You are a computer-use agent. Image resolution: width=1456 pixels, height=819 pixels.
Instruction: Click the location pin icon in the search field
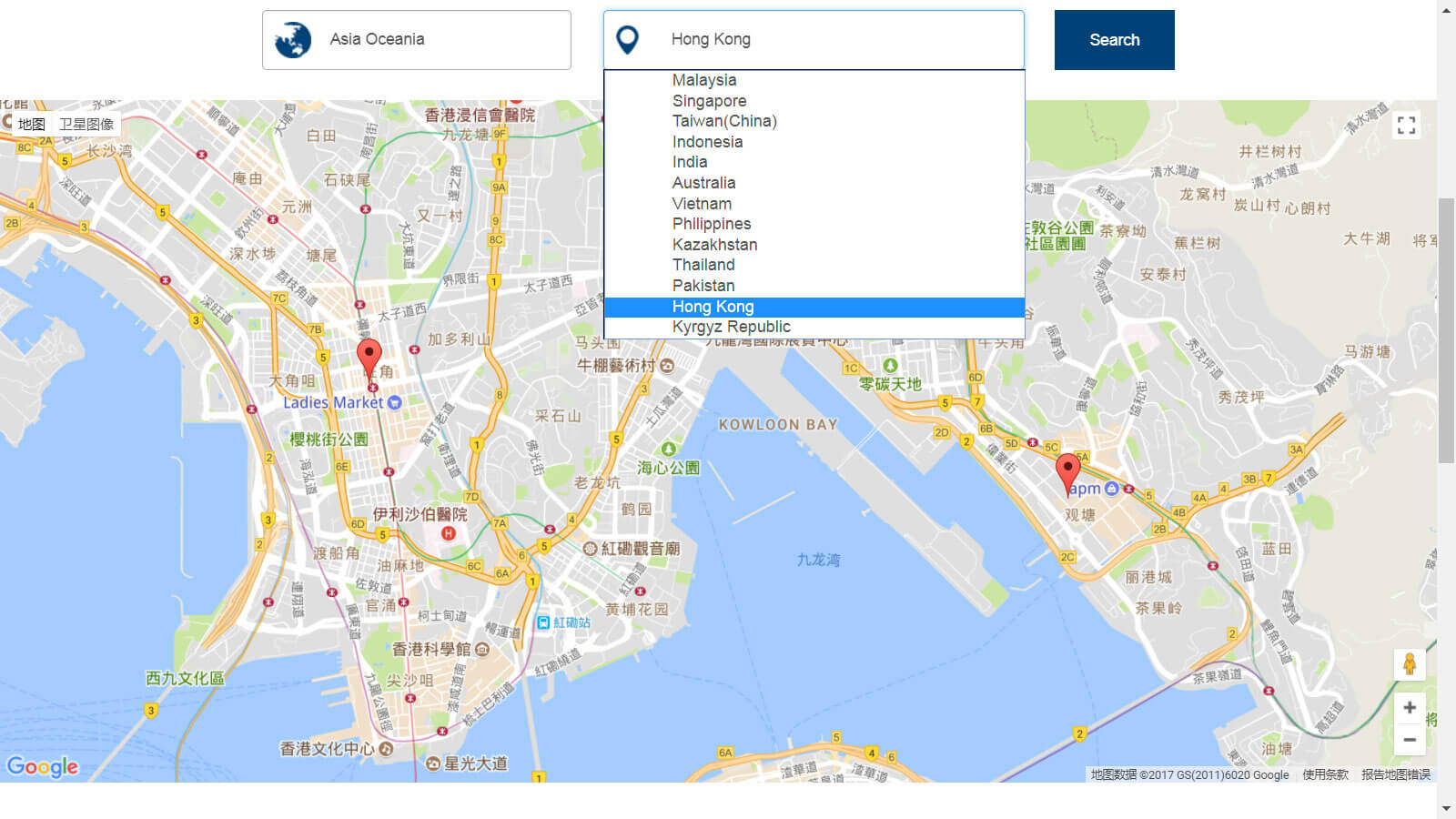[628, 40]
